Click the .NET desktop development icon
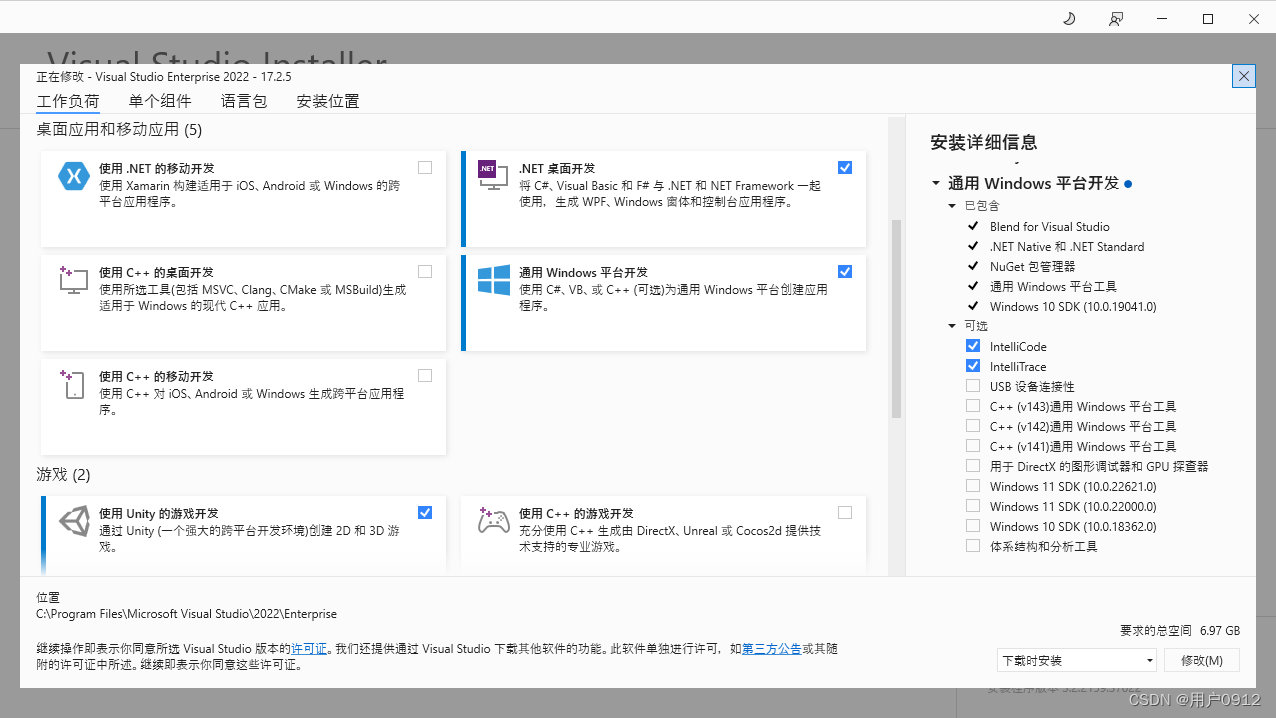Viewport: 1276px width, 718px height. pyautogui.click(x=494, y=176)
